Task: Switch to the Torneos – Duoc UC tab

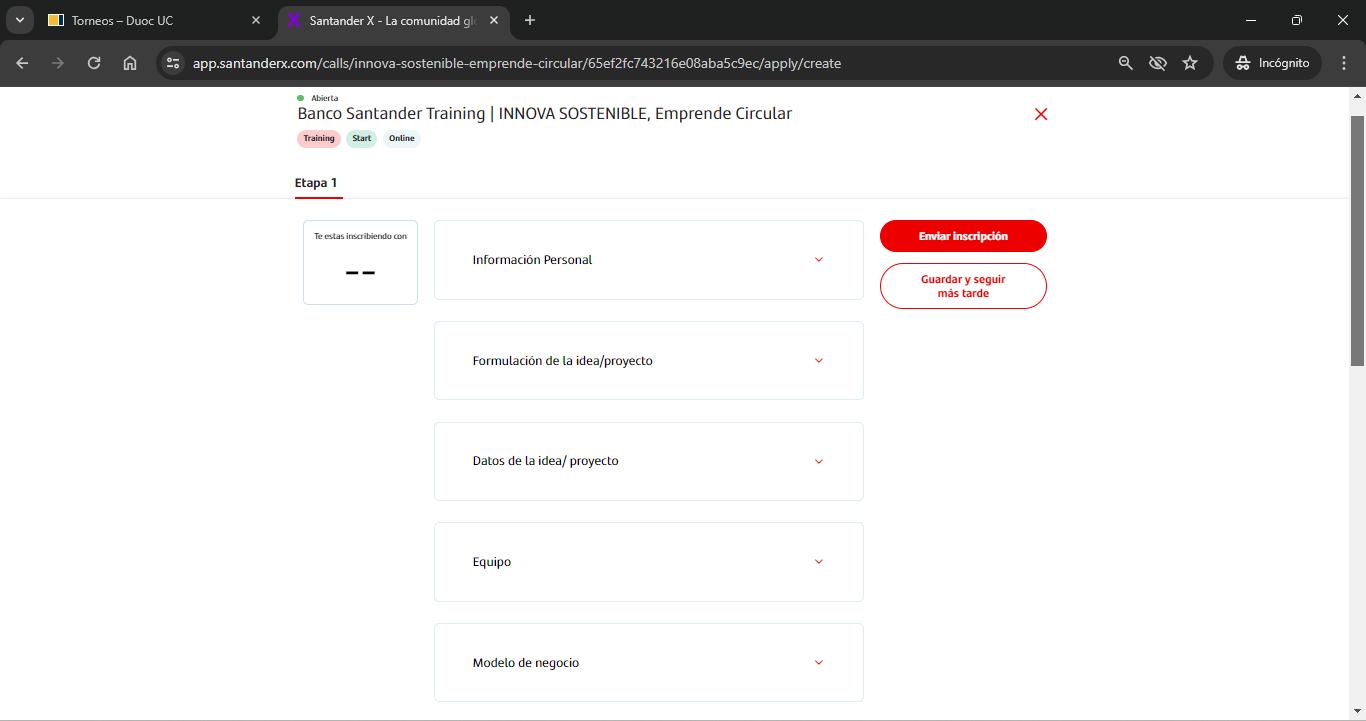Action: [155, 20]
